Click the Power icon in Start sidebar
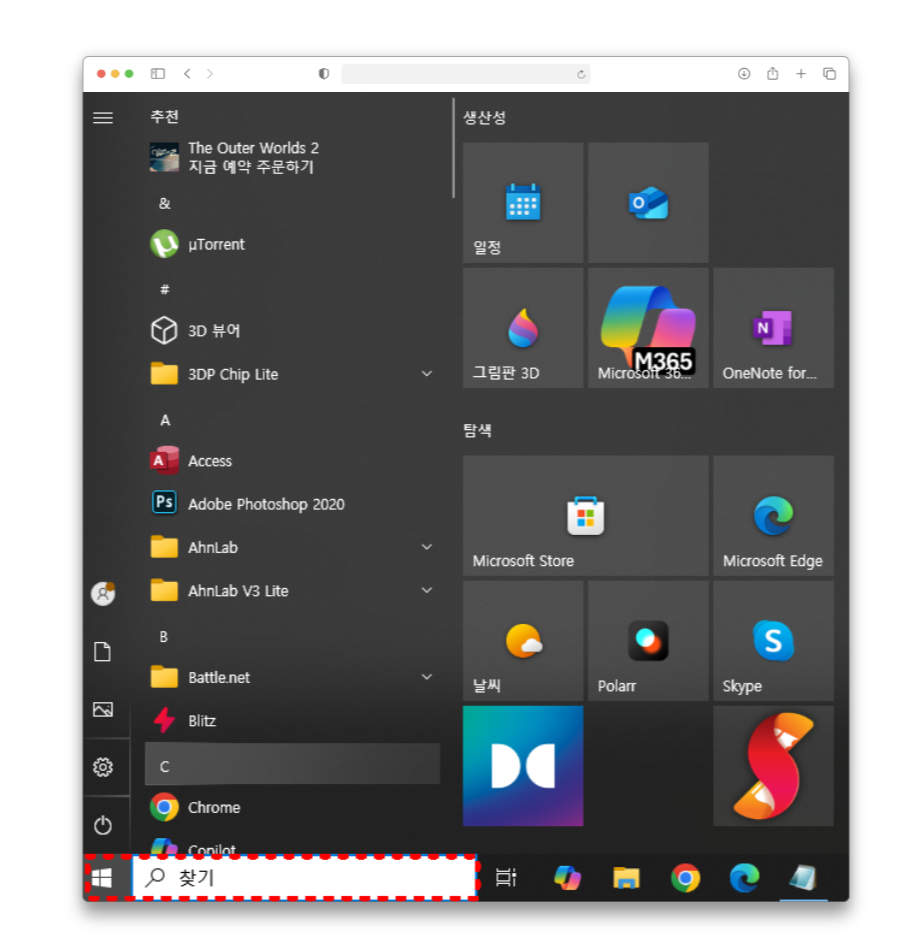This screenshot has height=943, width=913. [x=103, y=825]
